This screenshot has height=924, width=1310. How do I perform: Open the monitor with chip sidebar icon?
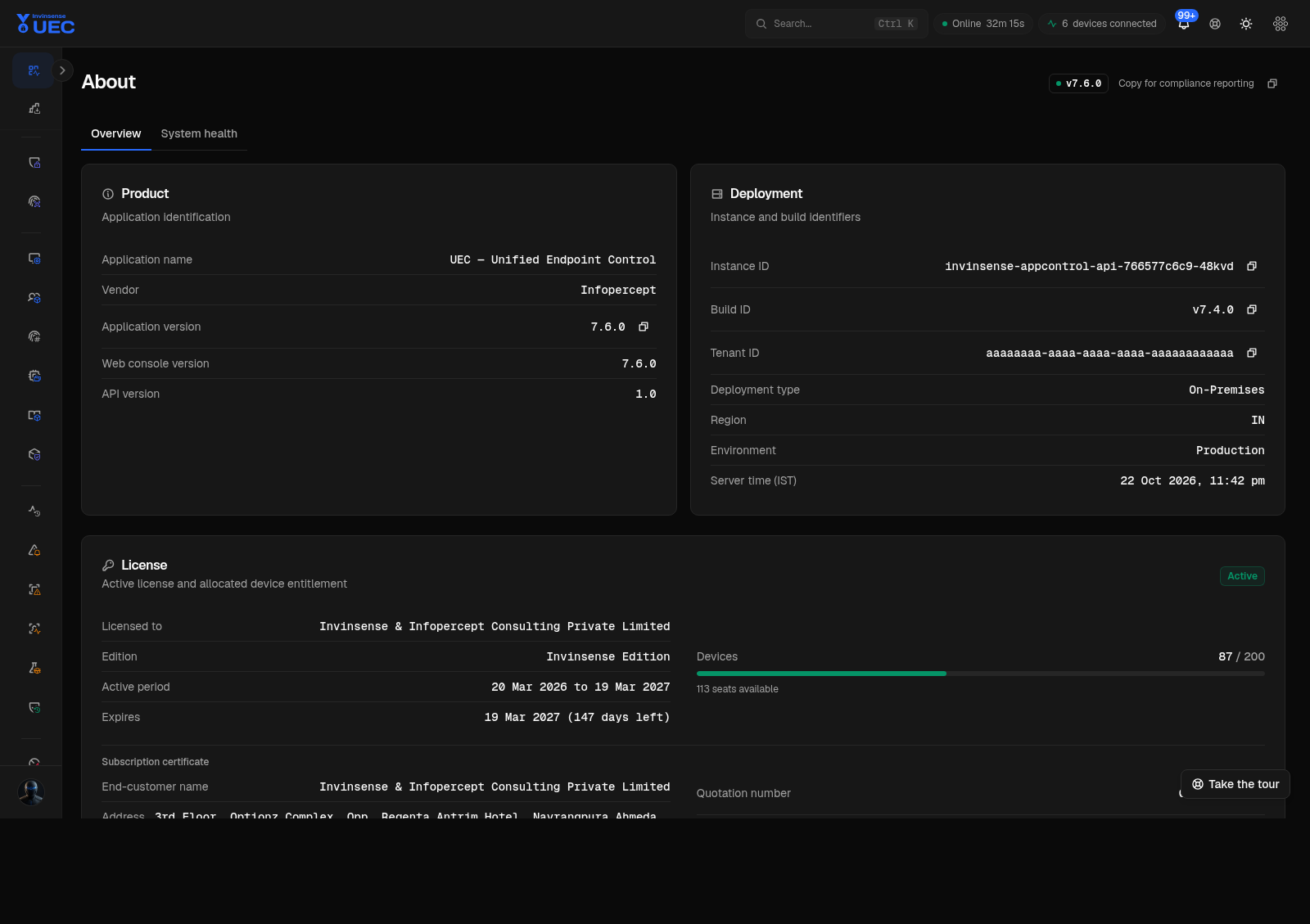click(x=34, y=258)
